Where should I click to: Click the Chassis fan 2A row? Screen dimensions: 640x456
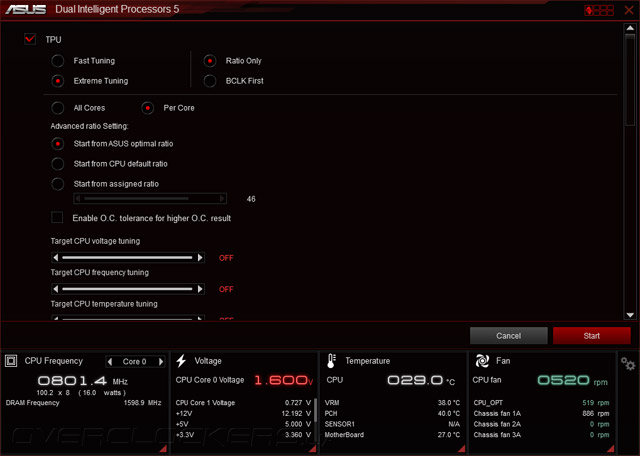(541, 424)
